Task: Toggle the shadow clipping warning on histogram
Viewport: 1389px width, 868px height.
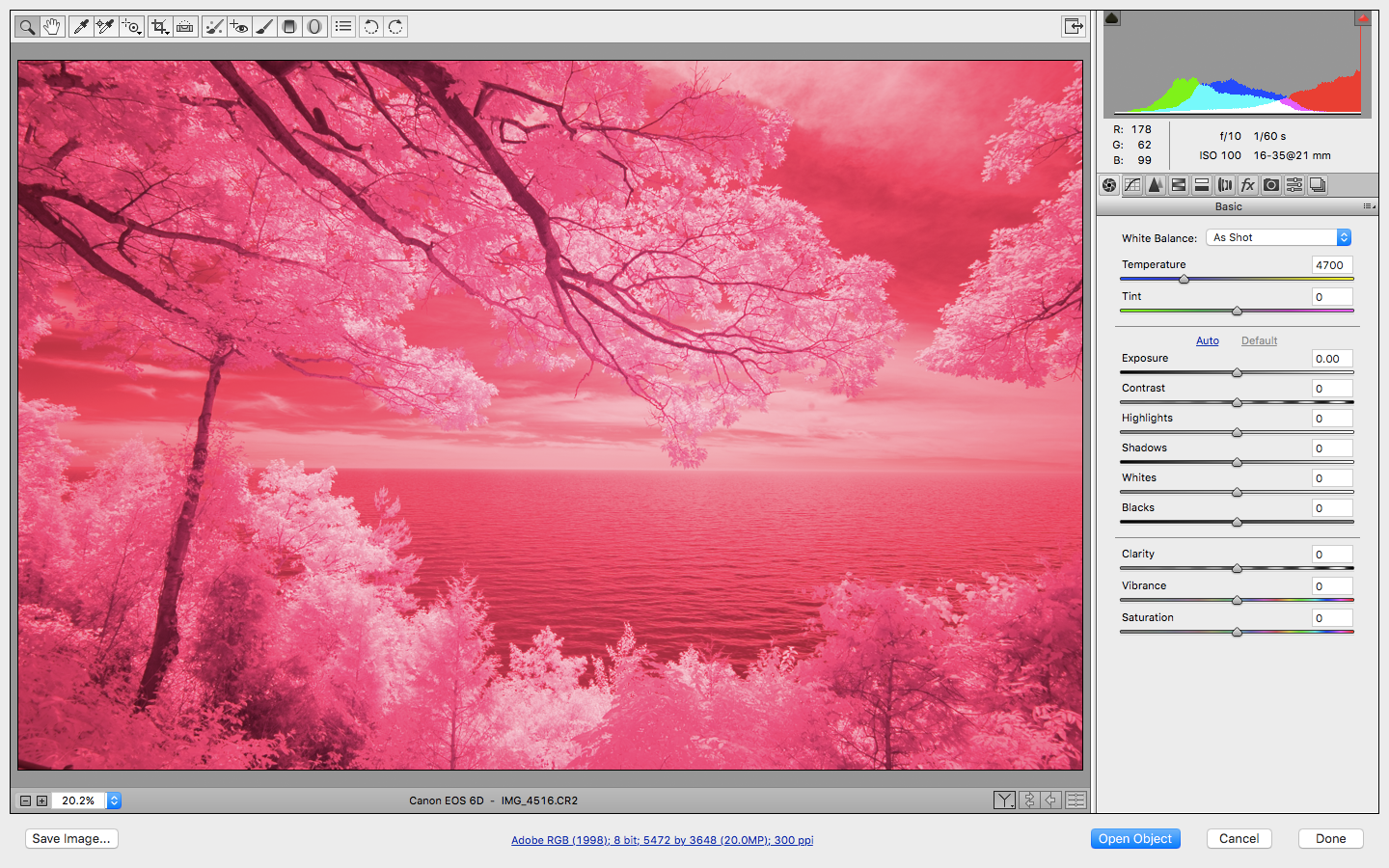Action: point(1111,17)
